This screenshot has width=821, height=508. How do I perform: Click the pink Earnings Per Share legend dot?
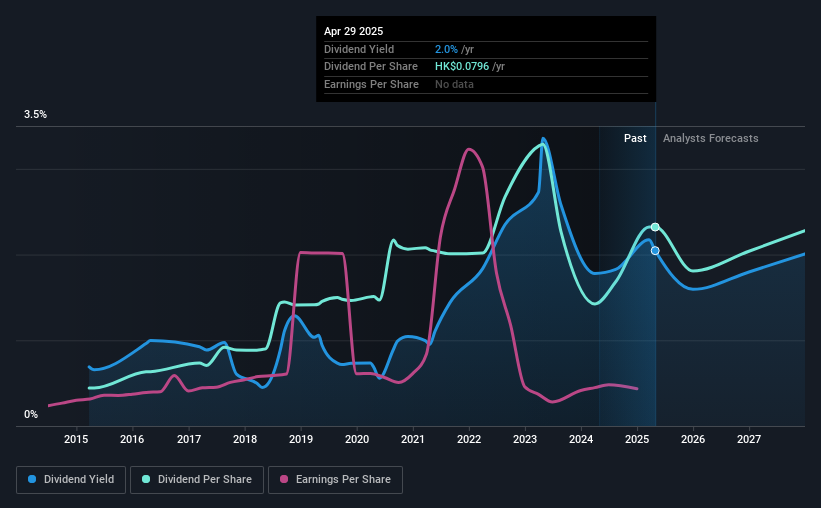[x=284, y=479]
